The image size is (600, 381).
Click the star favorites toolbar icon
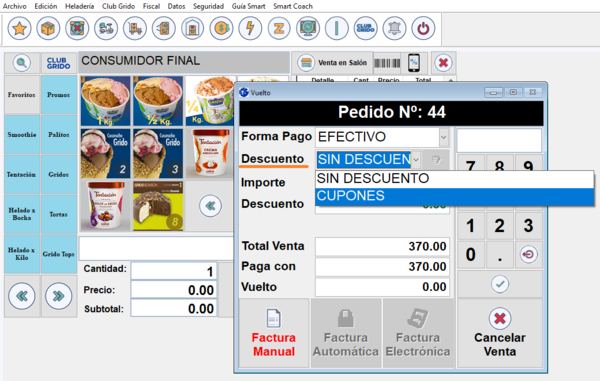click(x=20, y=28)
